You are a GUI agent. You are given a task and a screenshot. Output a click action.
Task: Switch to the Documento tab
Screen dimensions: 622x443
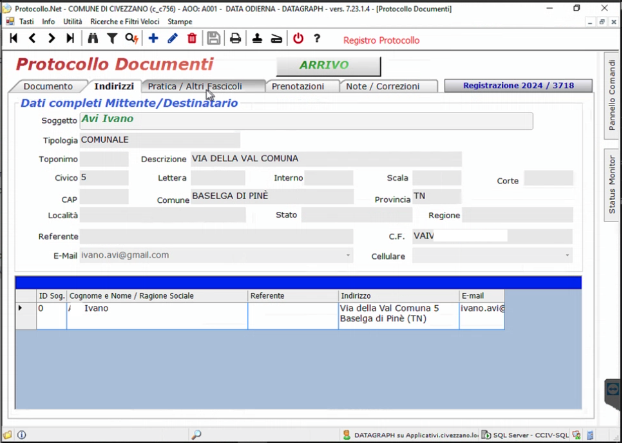click(47, 87)
